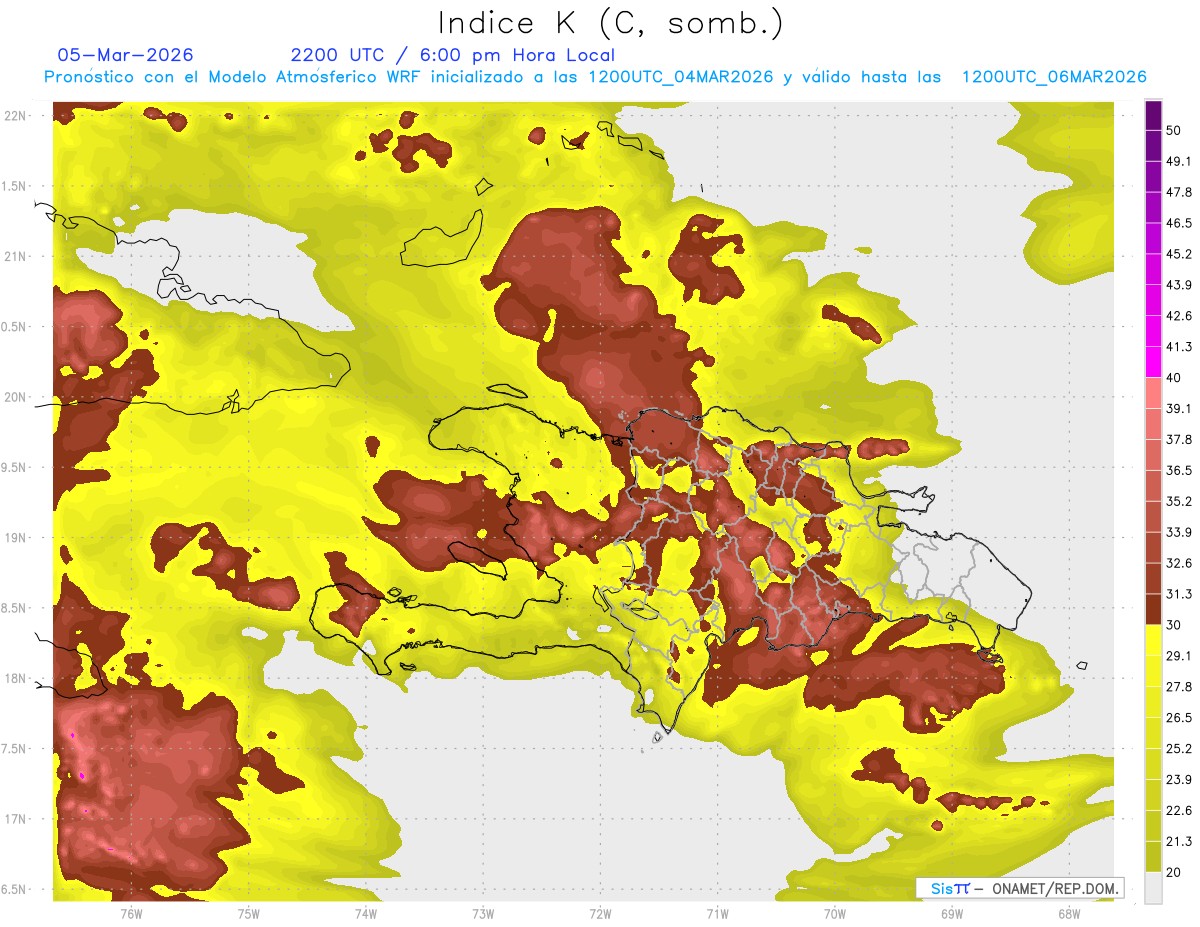Click the '20N' latitude label

click(x=15, y=397)
